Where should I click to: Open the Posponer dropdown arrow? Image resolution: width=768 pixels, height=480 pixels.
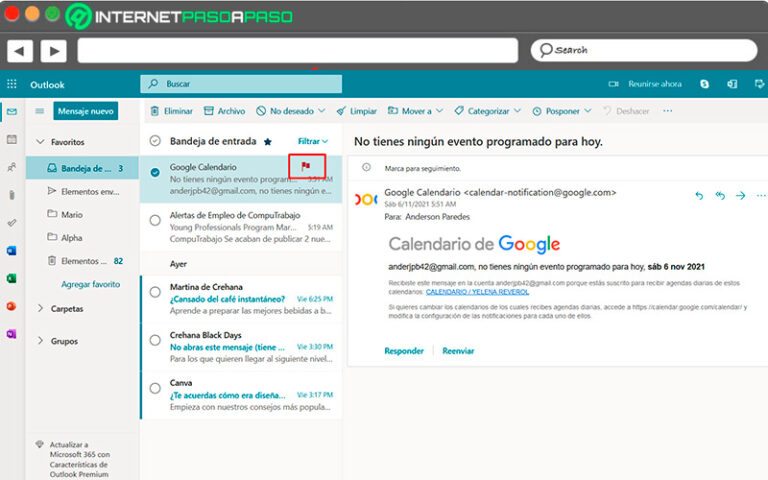[587, 111]
